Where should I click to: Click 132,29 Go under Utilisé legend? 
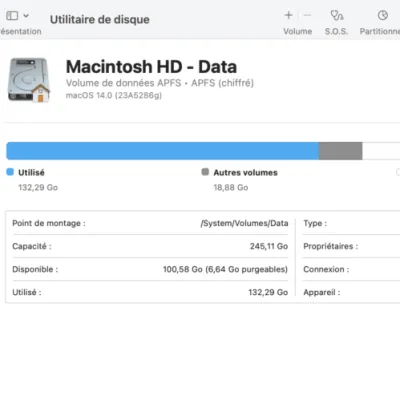pyautogui.click(x=38, y=188)
